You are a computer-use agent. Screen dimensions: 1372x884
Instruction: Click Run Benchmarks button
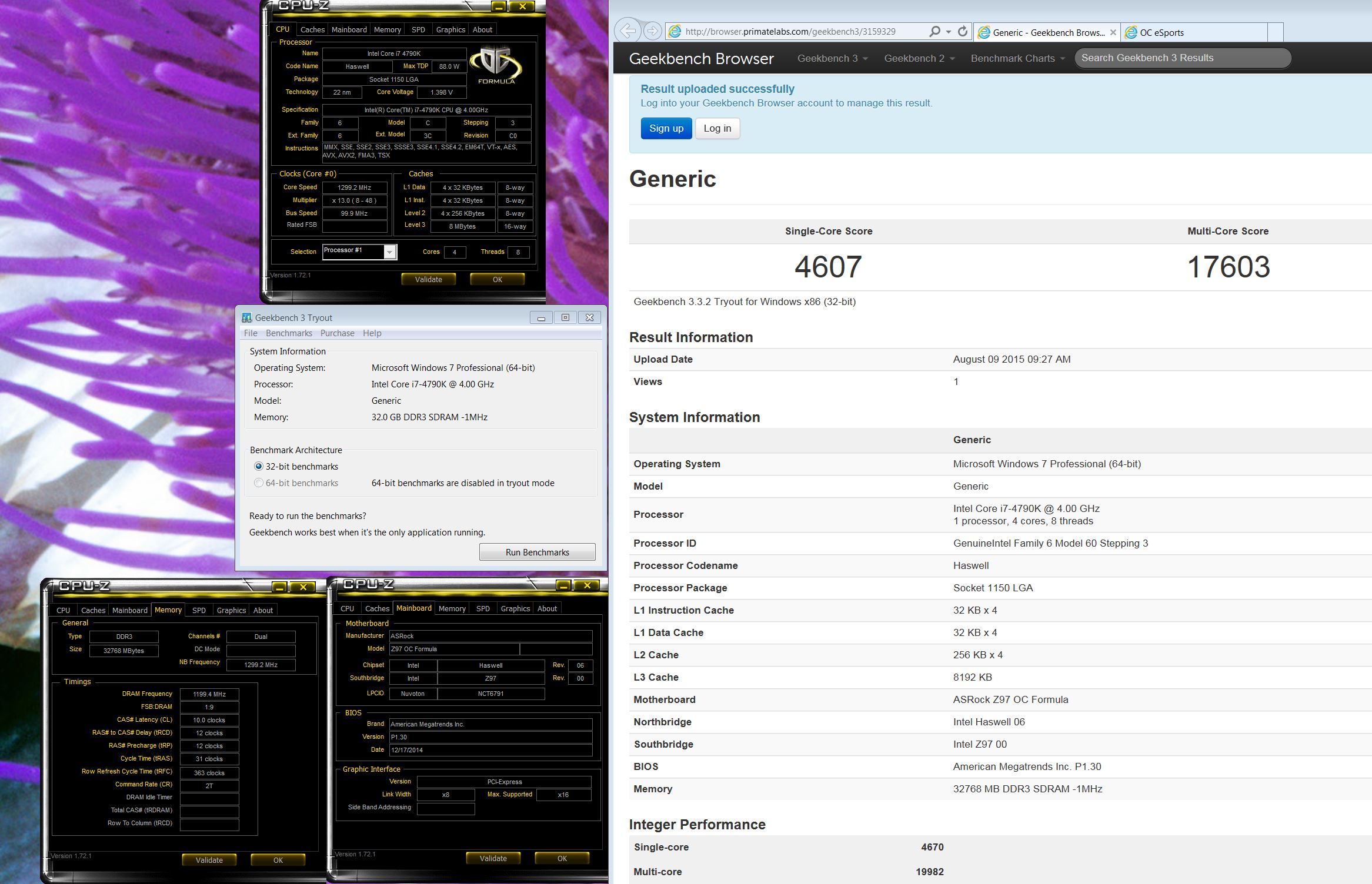pyautogui.click(x=537, y=552)
